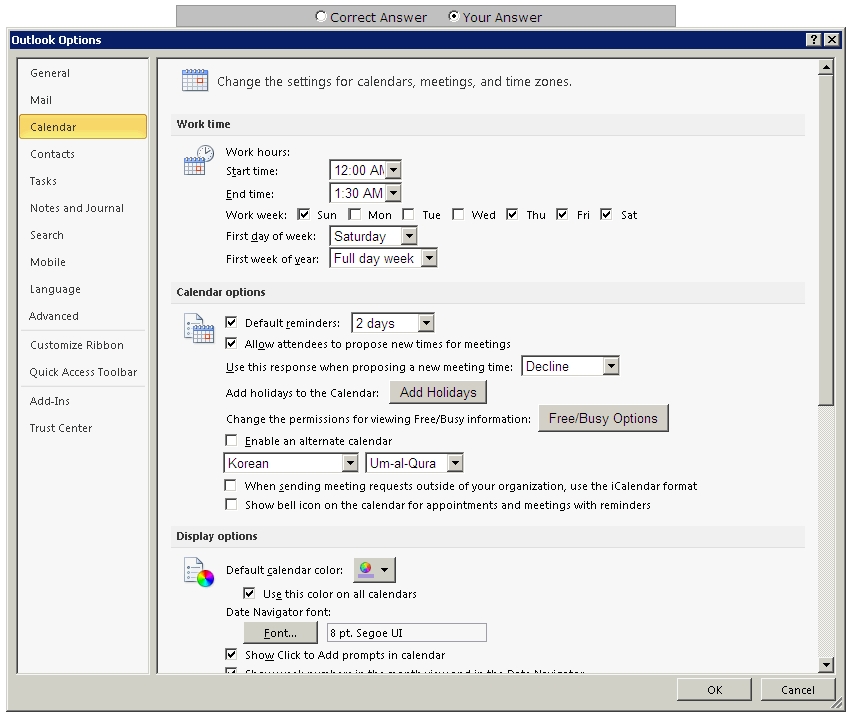Click the vertical scrollbar thumb
The height and width of the screenshot is (722, 856).
[825, 241]
